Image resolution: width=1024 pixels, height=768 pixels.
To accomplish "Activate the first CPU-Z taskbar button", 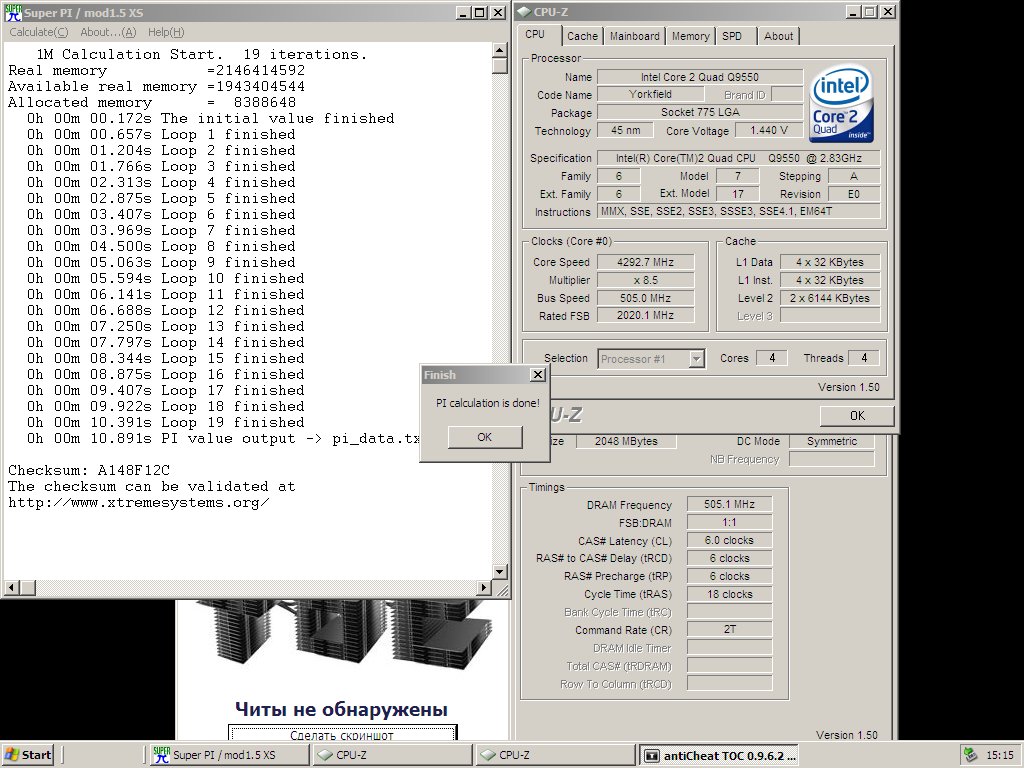I will 393,755.
